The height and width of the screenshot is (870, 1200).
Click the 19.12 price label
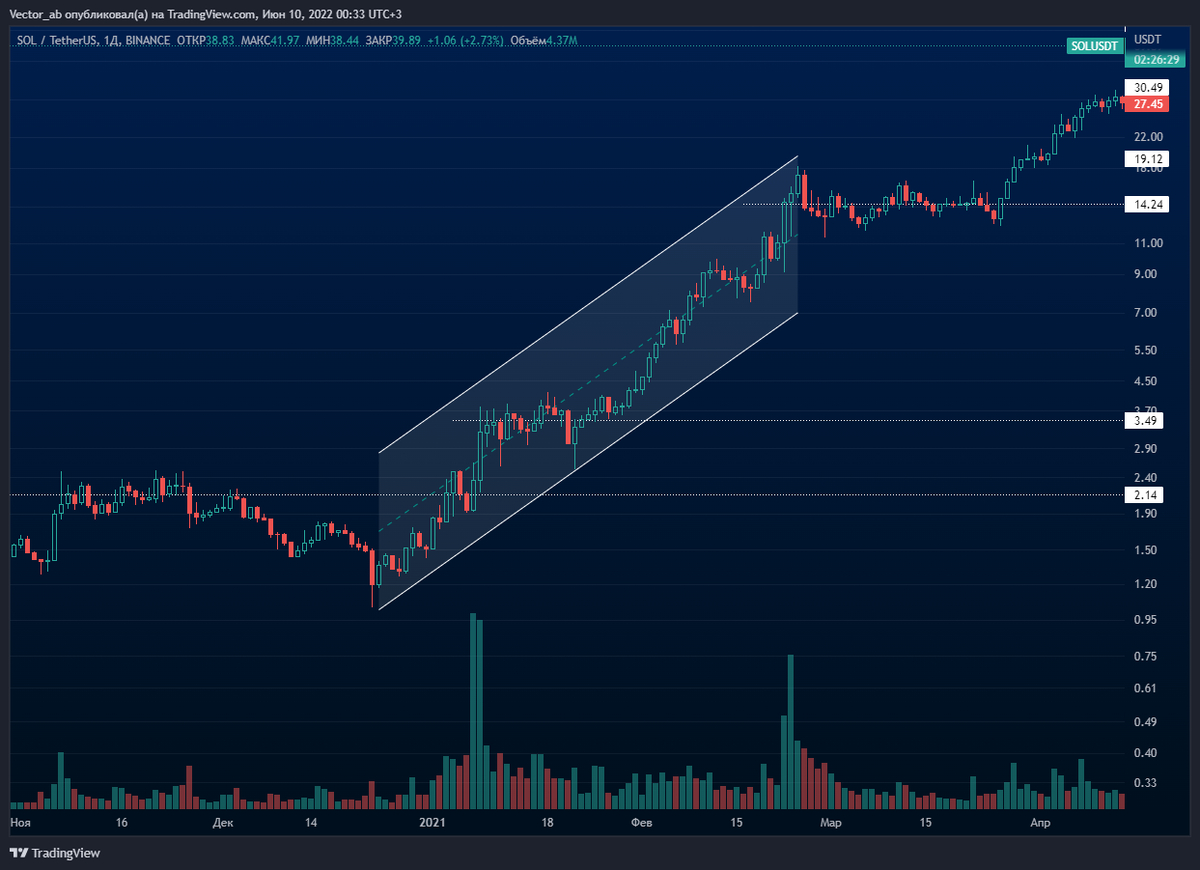(1145, 159)
